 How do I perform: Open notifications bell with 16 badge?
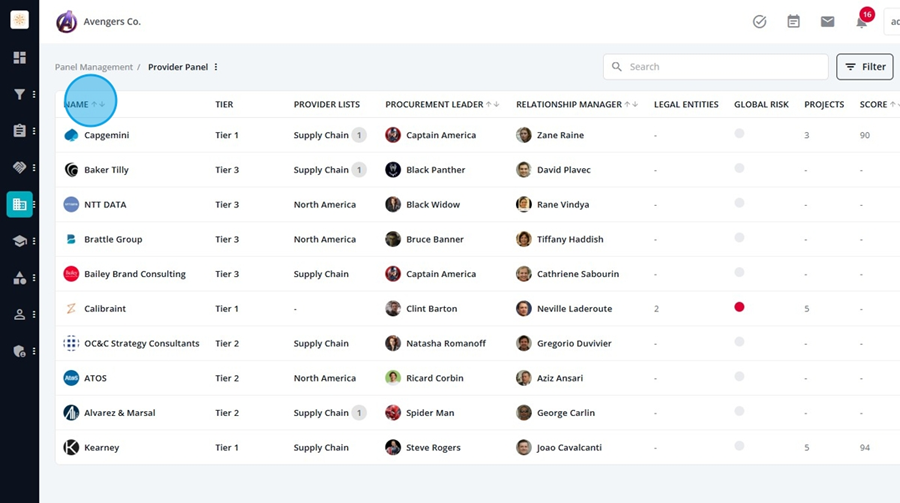click(x=862, y=22)
